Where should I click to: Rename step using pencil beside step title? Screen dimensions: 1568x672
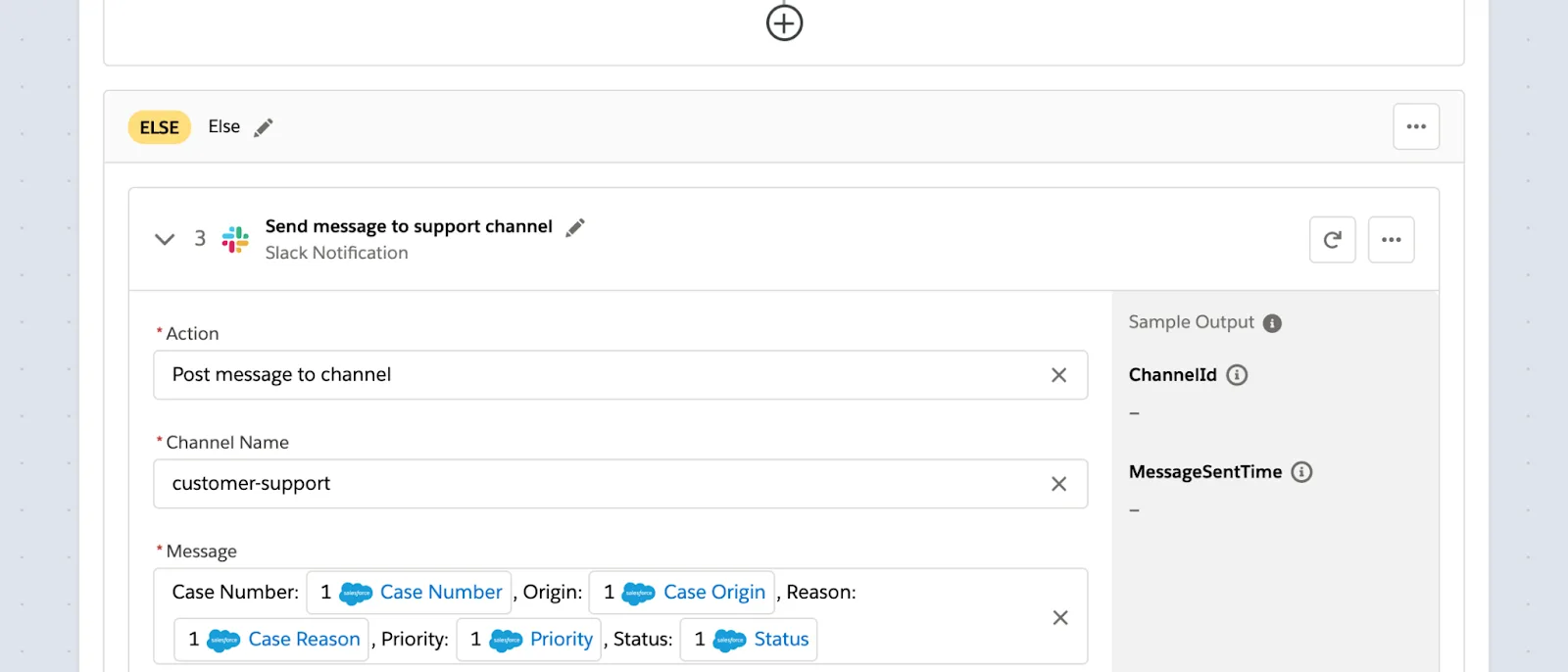click(575, 227)
